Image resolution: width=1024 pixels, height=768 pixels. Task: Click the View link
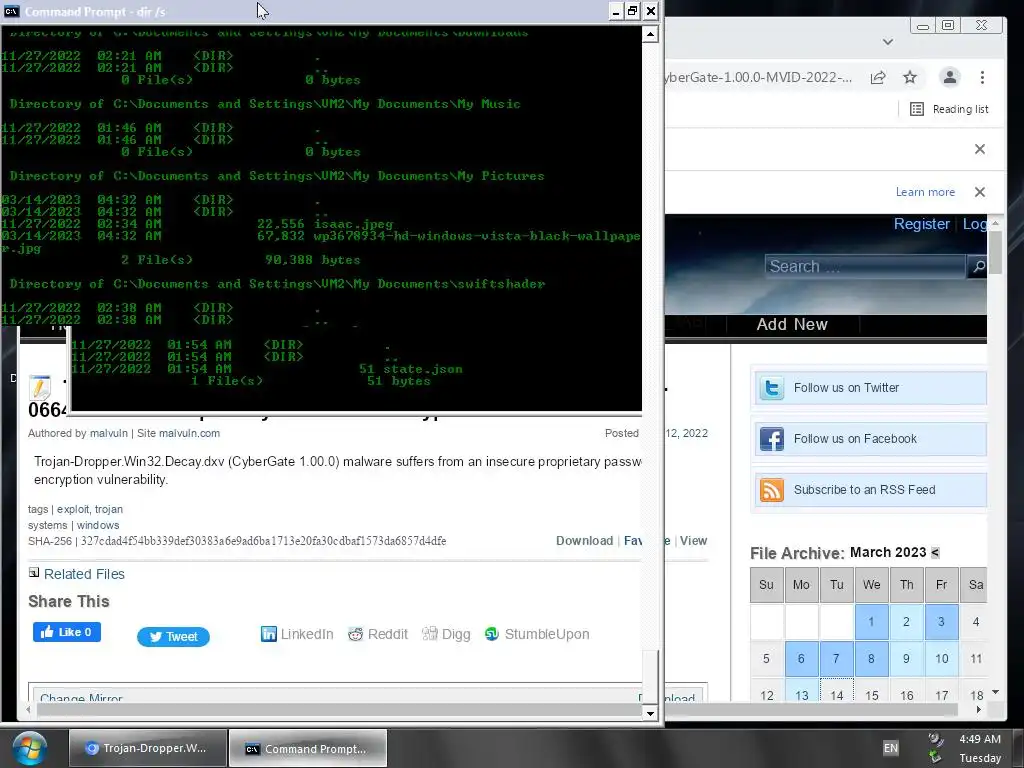tap(694, 541)
